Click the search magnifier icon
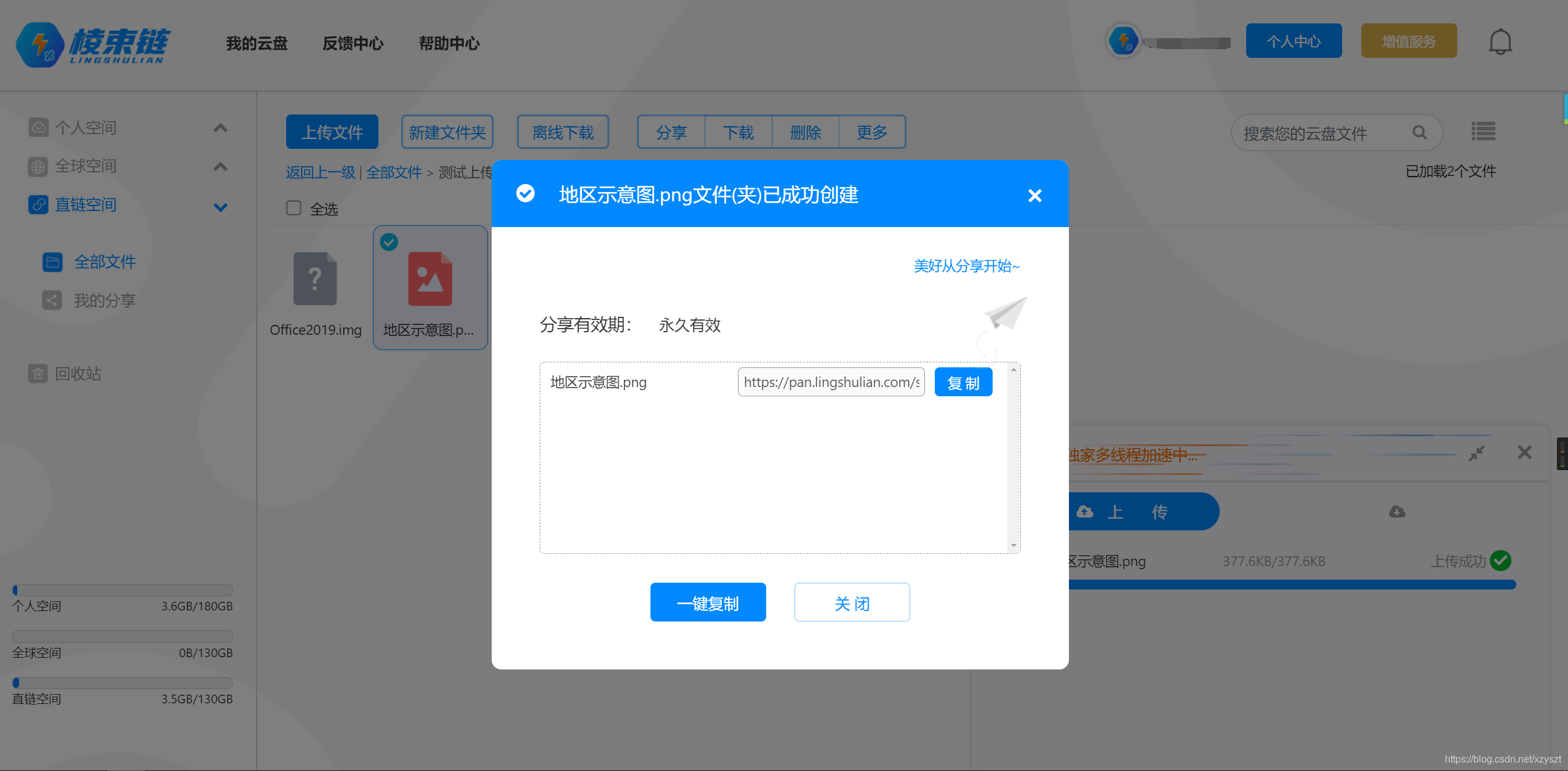 1419,132
